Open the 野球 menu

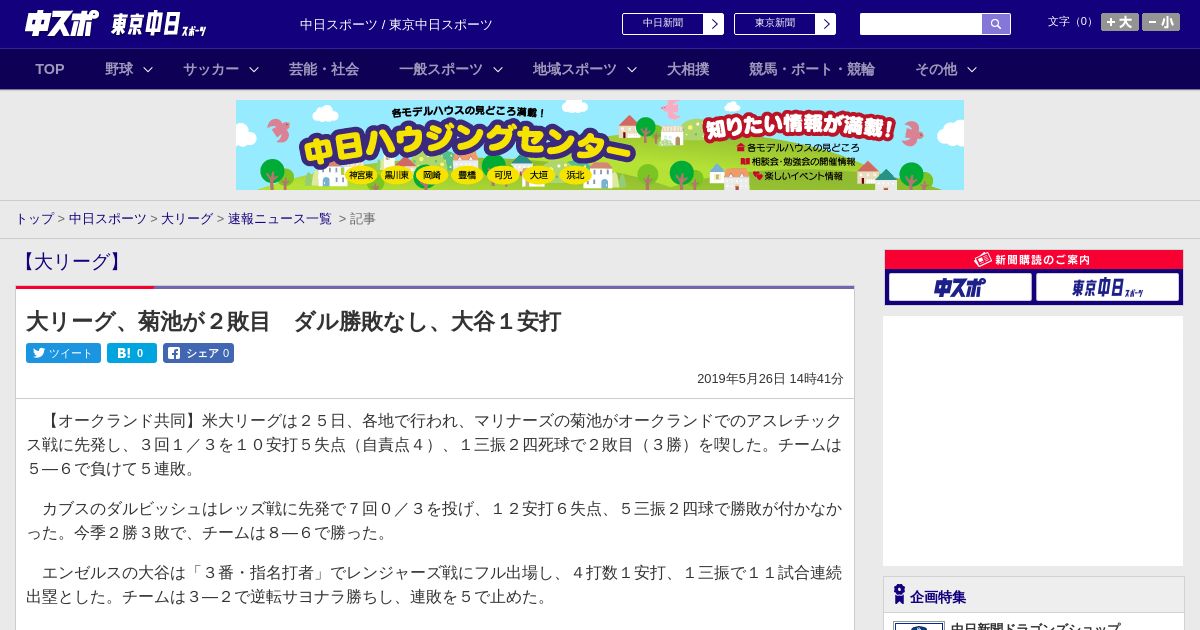click(119, 69)
